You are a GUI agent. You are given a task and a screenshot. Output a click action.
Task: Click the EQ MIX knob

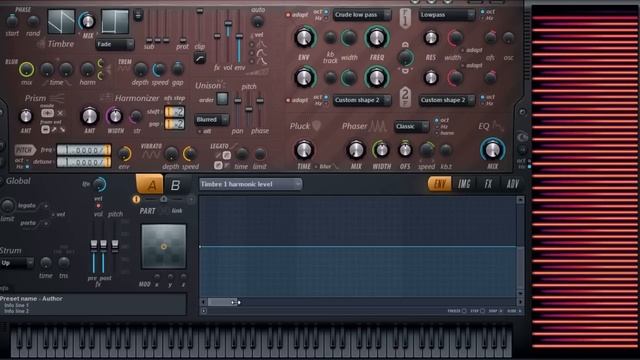[x=493, y=150]
